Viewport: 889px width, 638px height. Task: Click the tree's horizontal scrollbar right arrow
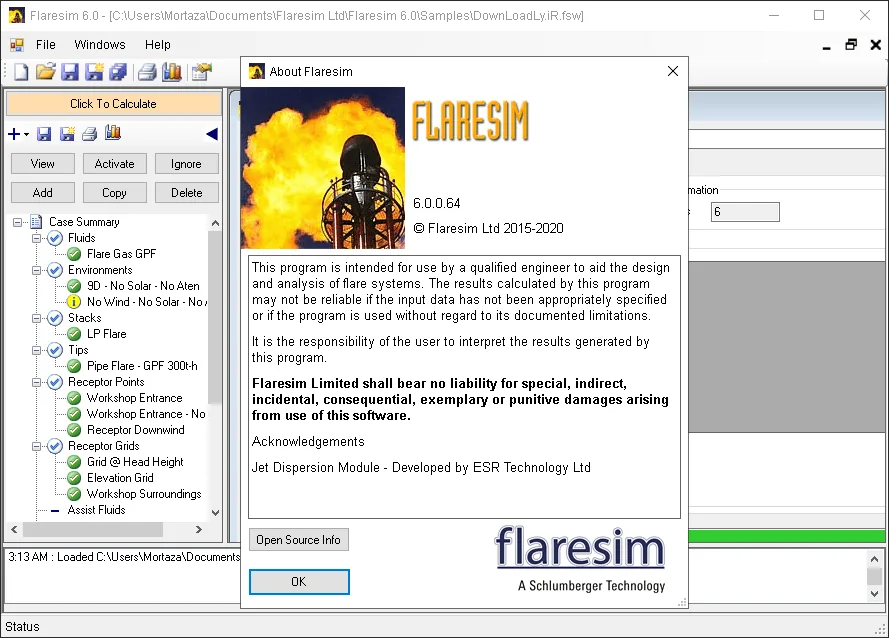pyautogui.click(x=198, y=530)
